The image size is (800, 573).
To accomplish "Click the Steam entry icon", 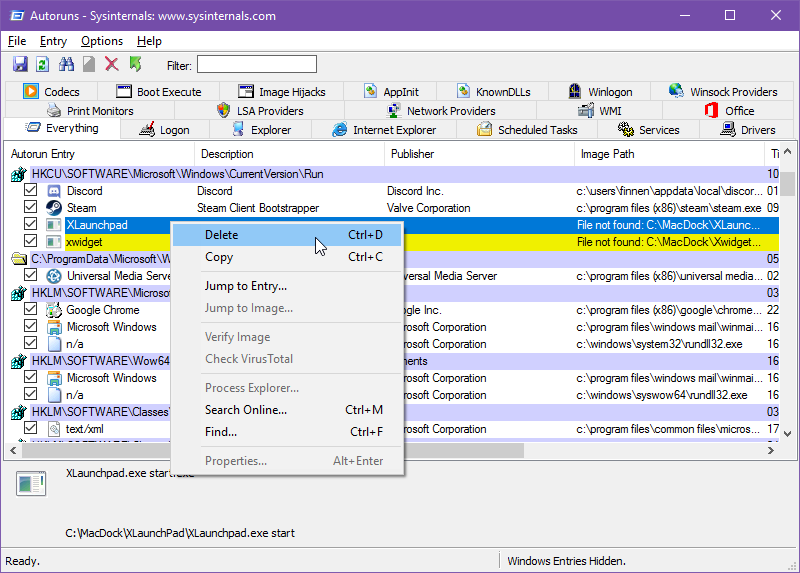I will 54,208.
